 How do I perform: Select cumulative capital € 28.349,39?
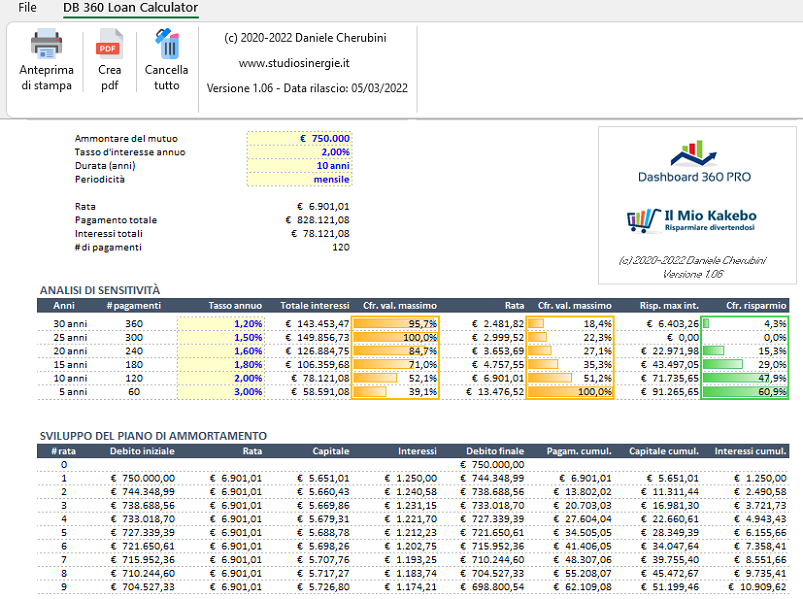670,532
